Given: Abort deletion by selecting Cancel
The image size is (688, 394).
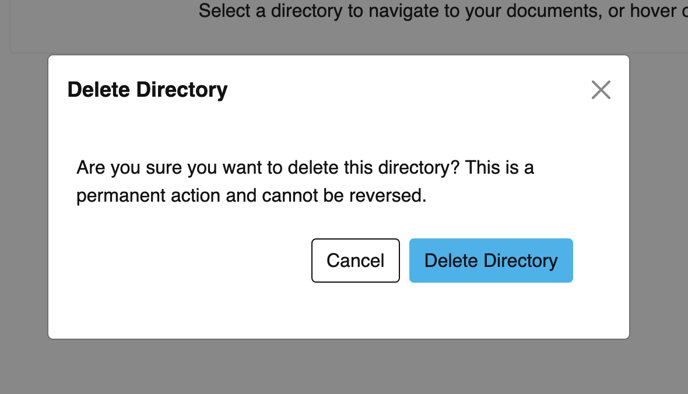Looking at the screenshot, I should (x=355, y=261).
